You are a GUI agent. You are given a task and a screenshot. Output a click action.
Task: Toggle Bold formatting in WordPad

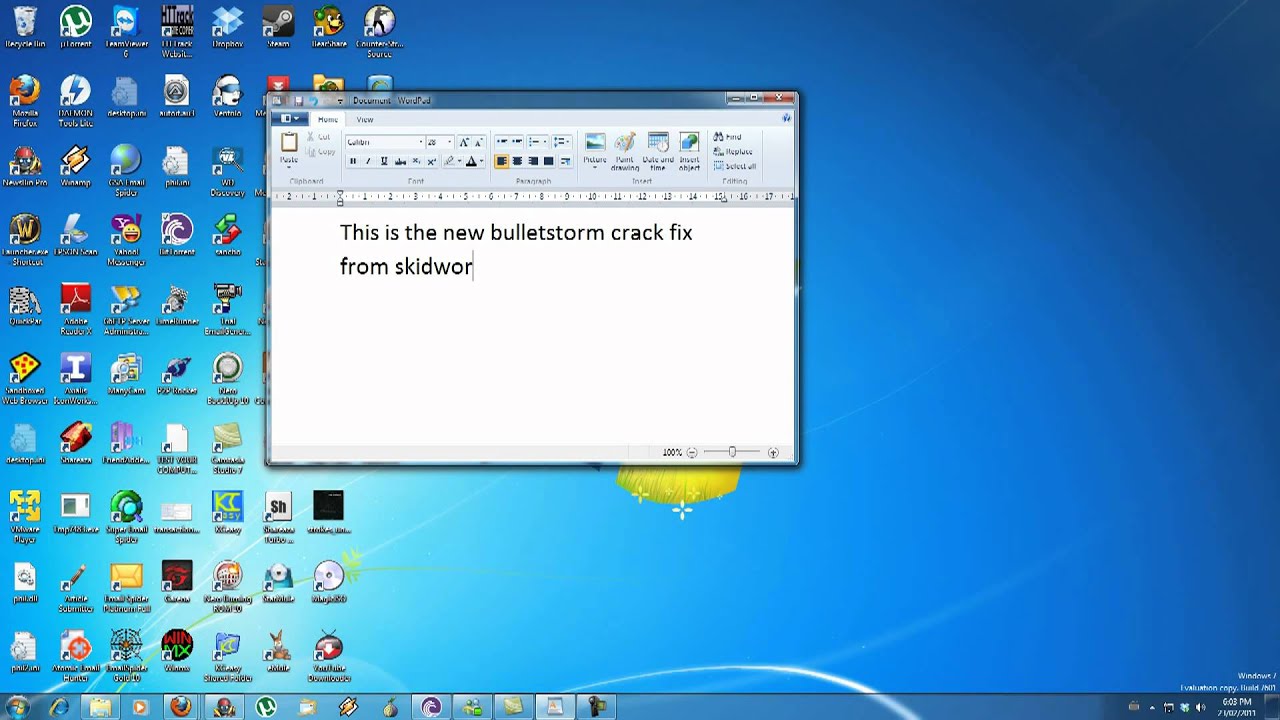[x=353, y=161]
